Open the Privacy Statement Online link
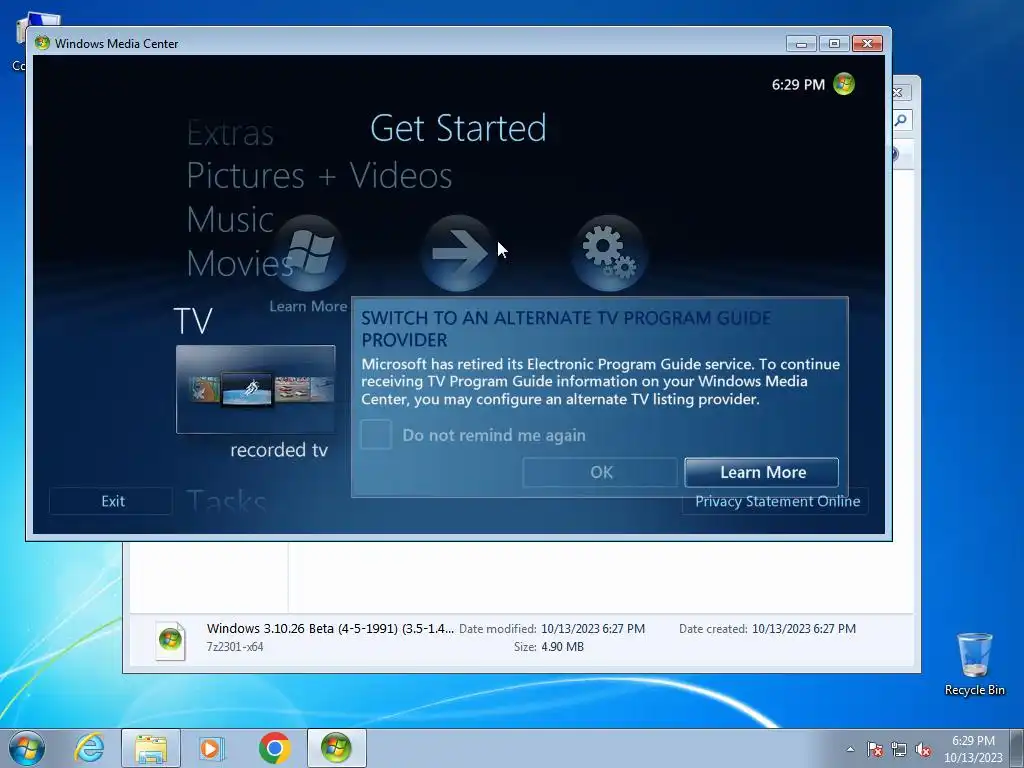The height and width of the screenshot is (768, 1024). 777,501
